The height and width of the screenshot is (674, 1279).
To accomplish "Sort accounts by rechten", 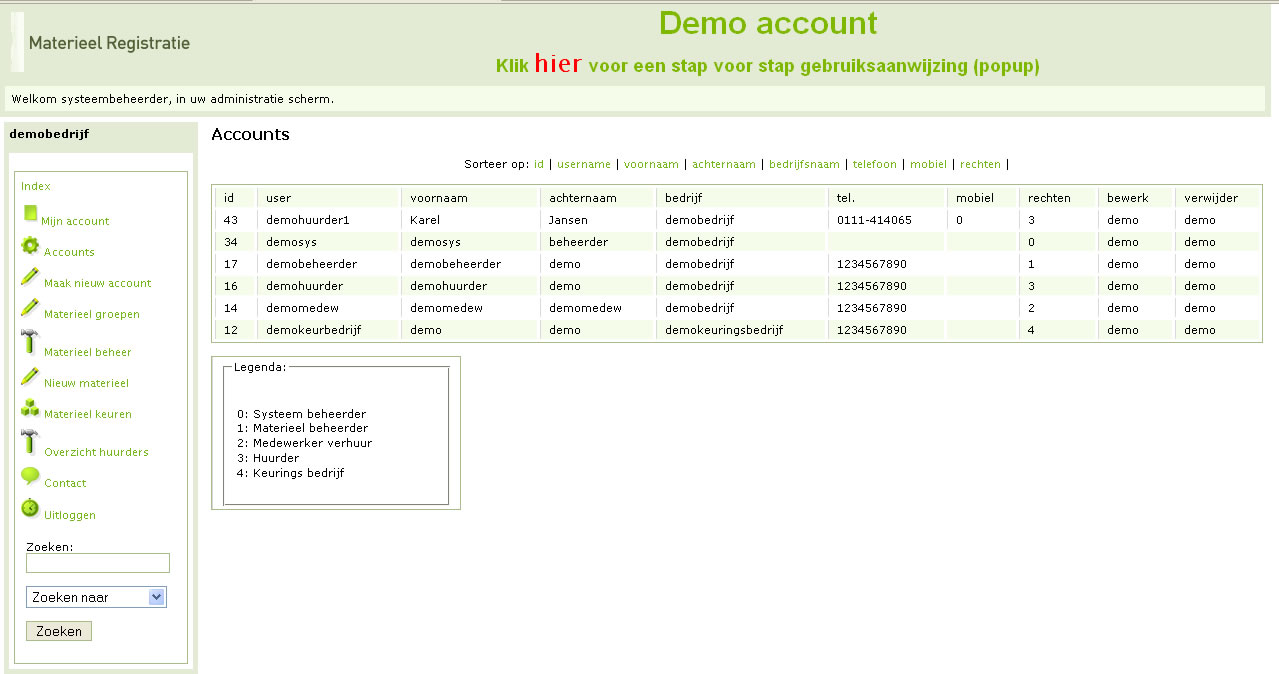I will pyautogui.click(x=980, y=164).
